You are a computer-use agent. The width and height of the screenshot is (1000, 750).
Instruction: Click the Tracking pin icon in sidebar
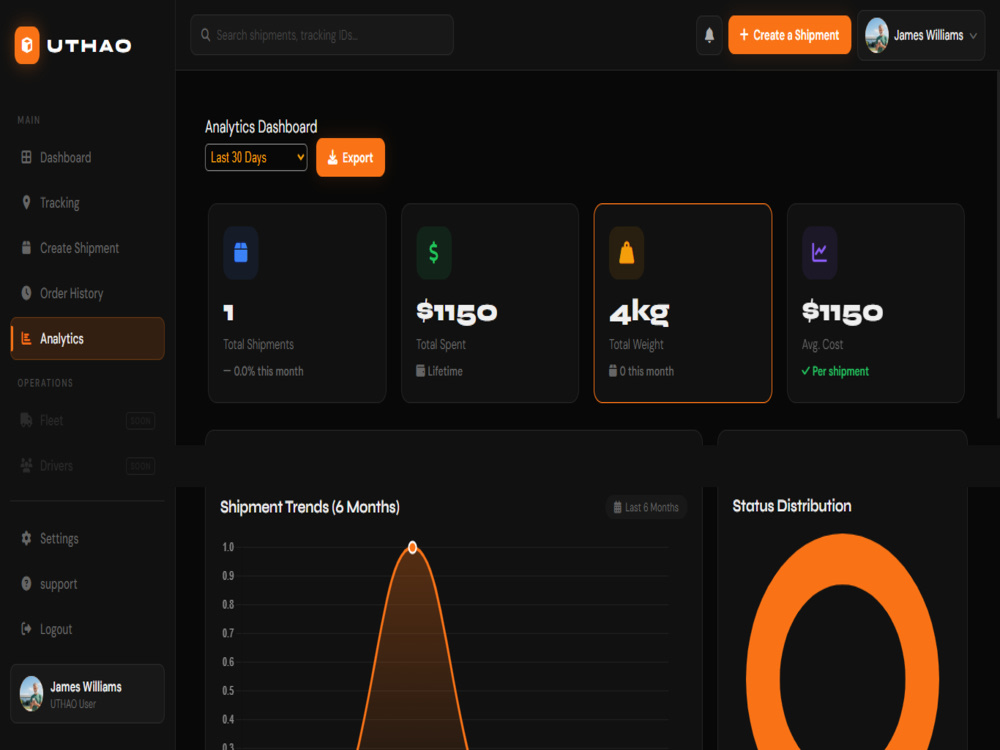click(26, 202)
